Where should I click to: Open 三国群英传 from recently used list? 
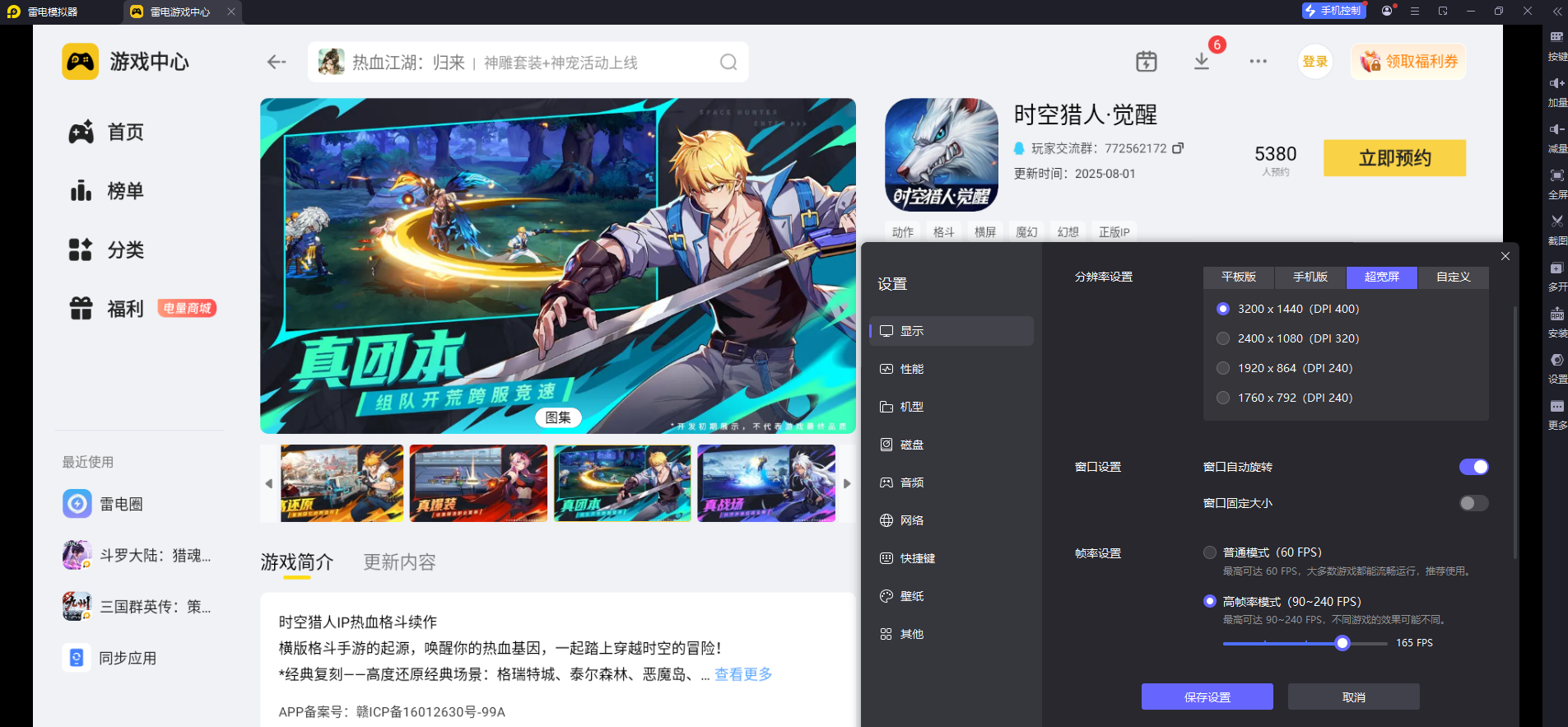pos(137,607)
